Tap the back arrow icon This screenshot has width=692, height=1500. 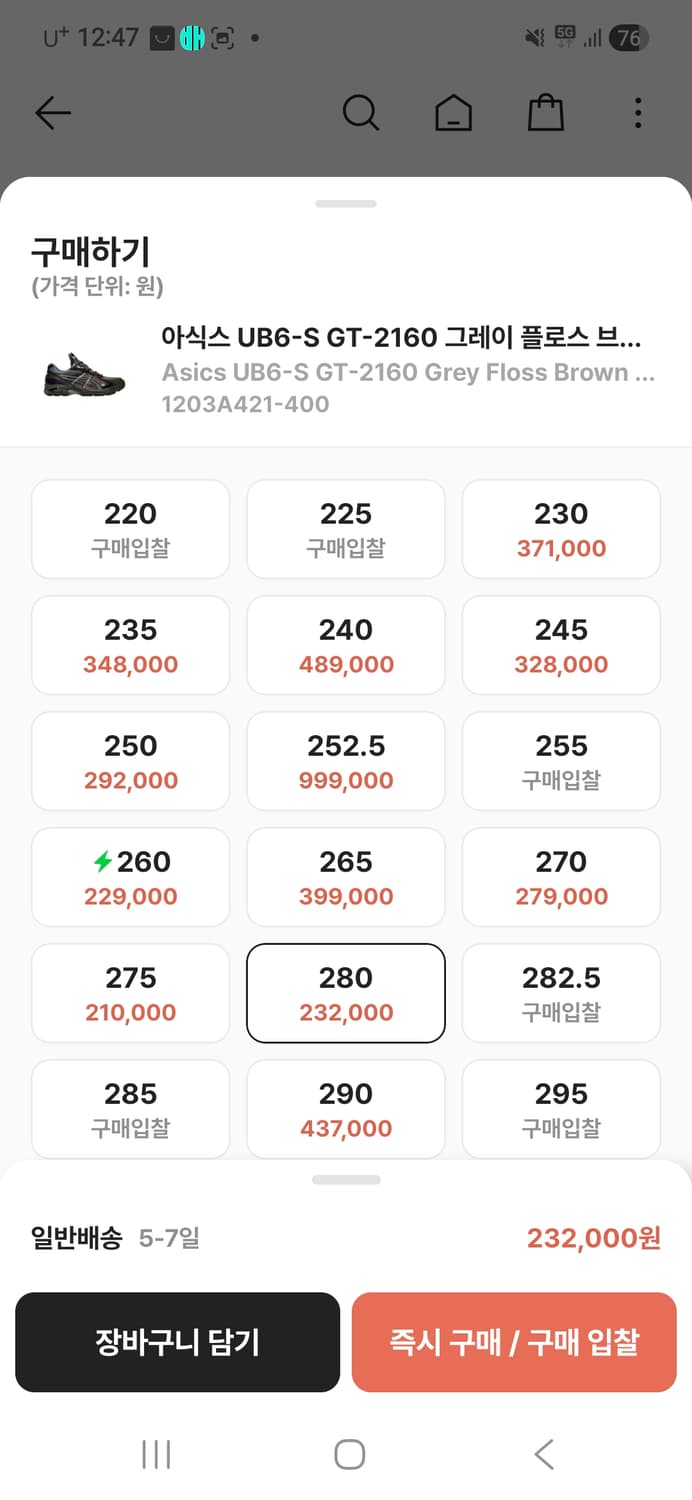[x=52, y=113]
